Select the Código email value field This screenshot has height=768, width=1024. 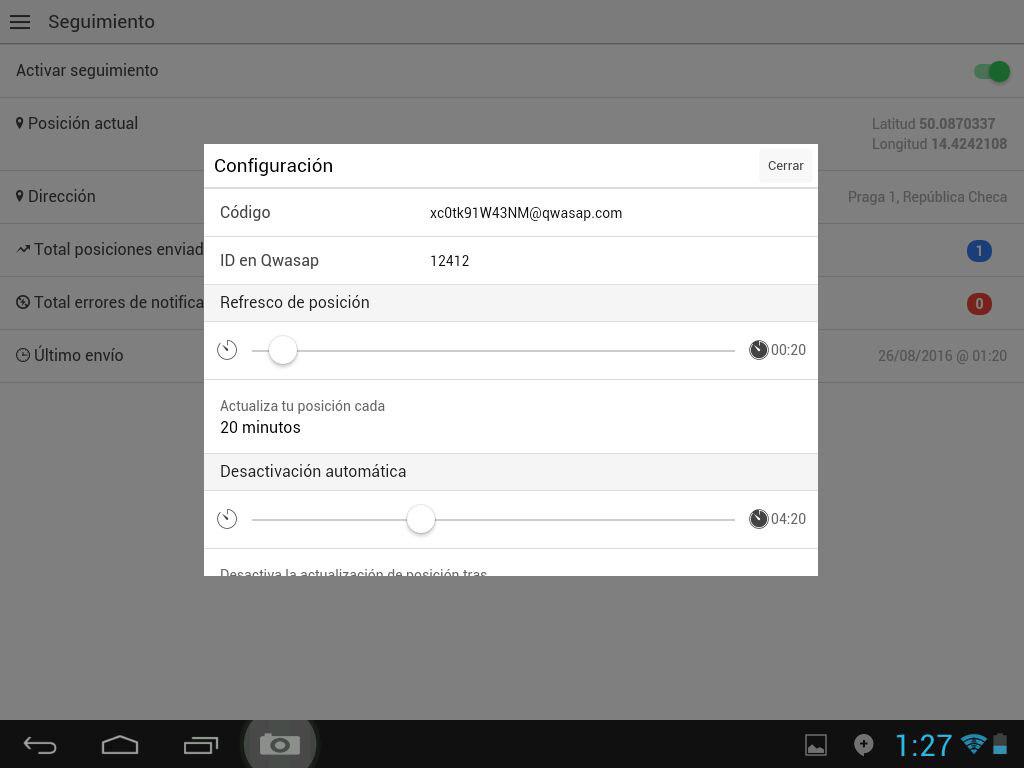point(526,213)
